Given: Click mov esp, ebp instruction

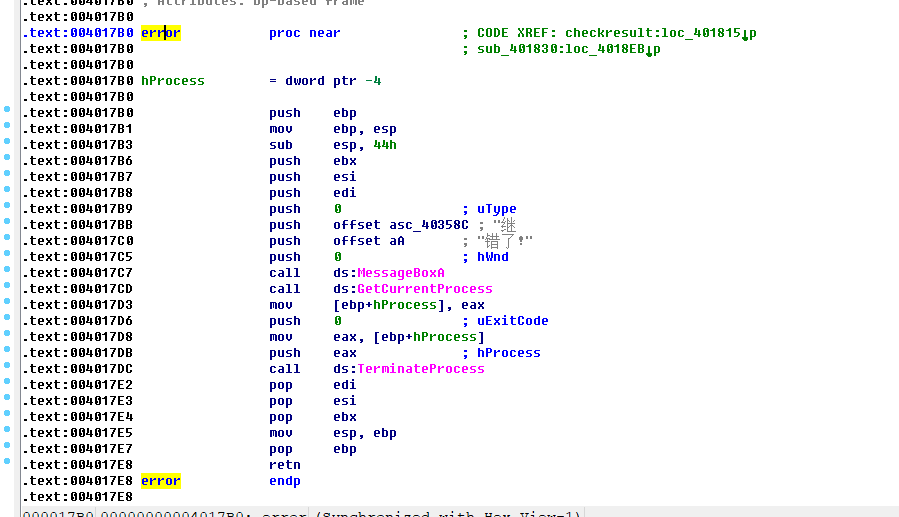Looking at the screenshot, I should coord(333,433).
